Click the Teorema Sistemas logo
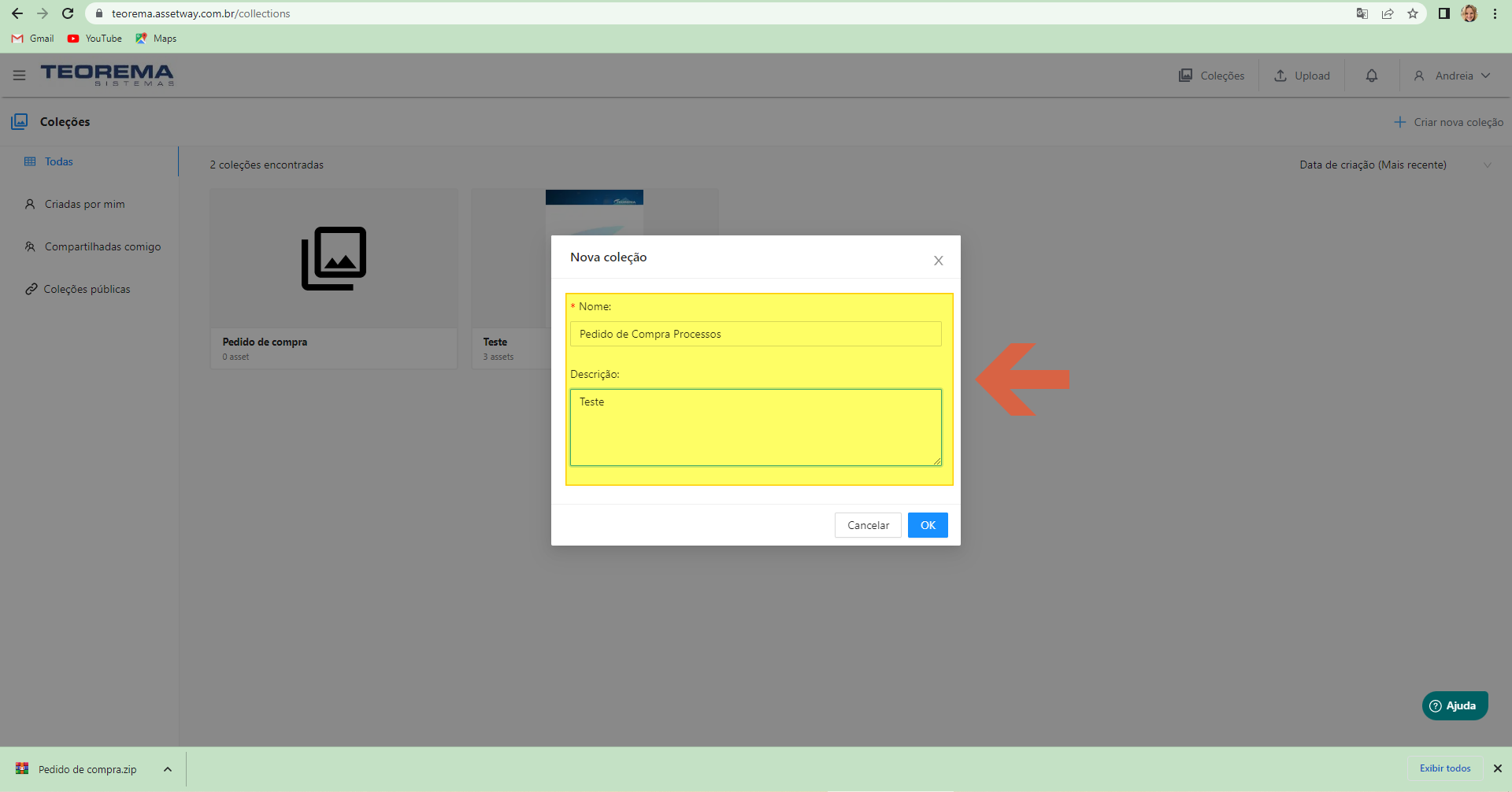This screenshot has width=1512, height=792. (x=107, y=75)
